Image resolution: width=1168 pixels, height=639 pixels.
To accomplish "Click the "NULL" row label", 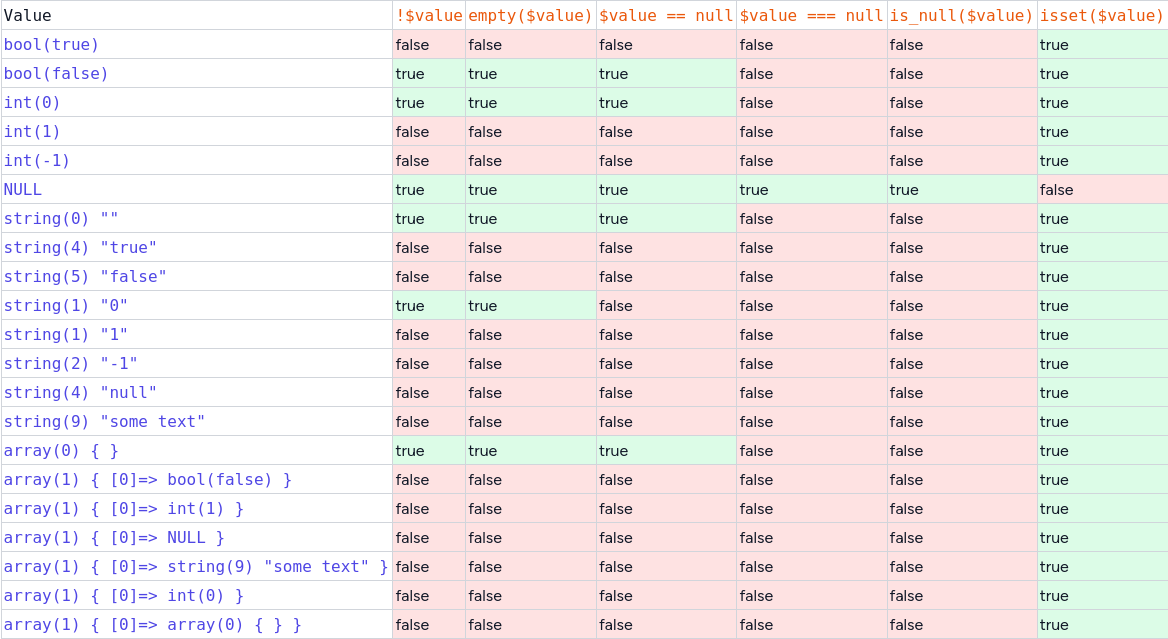I will coord(22,190).
